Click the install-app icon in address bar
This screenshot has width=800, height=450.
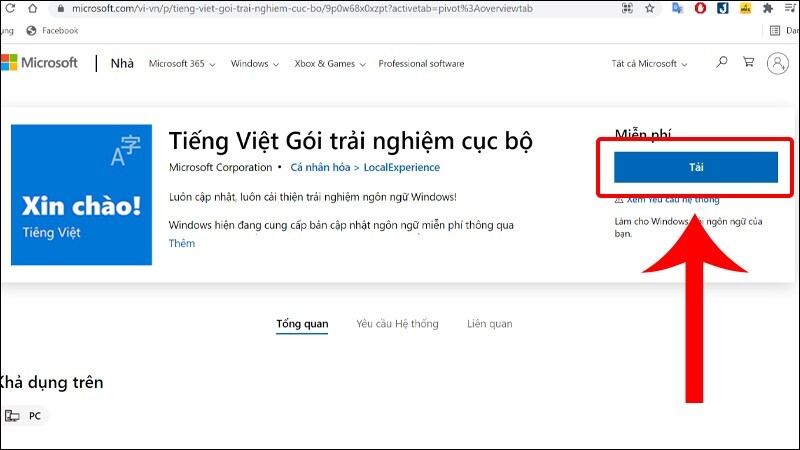click(627, 8)
